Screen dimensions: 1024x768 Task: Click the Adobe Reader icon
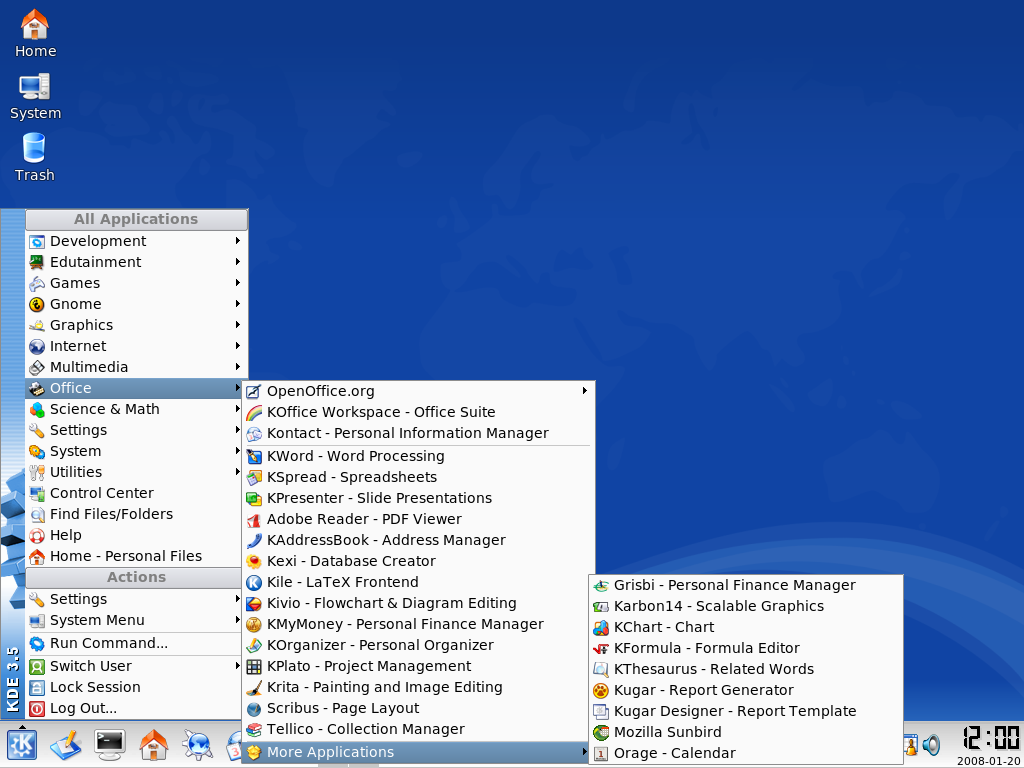[x=254, y=519]
